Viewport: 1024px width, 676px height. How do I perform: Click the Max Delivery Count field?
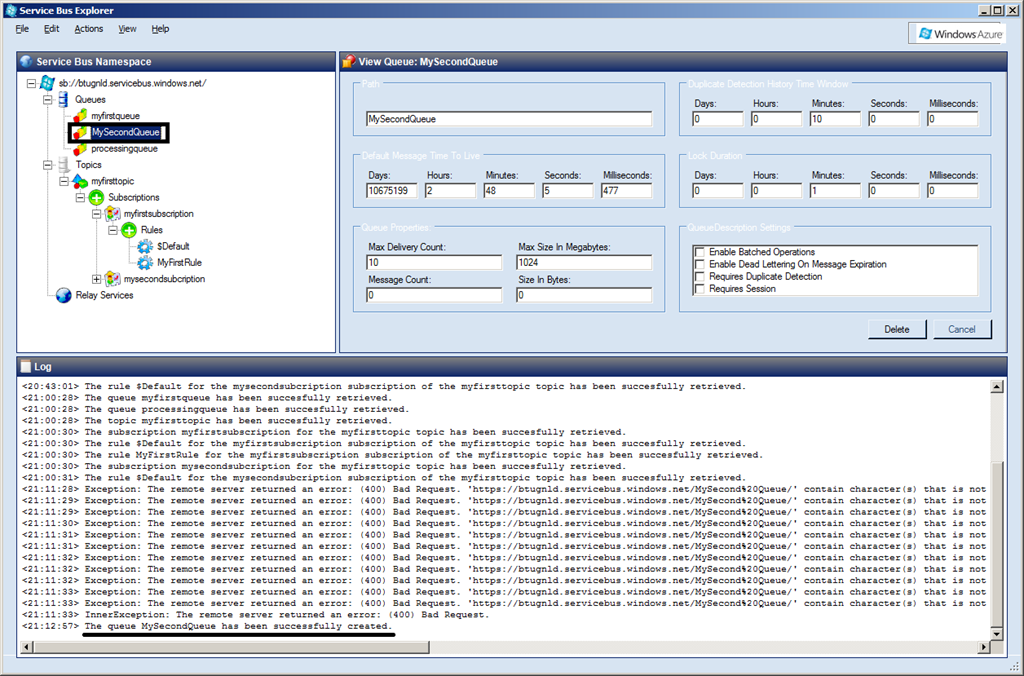pos(434,263)
